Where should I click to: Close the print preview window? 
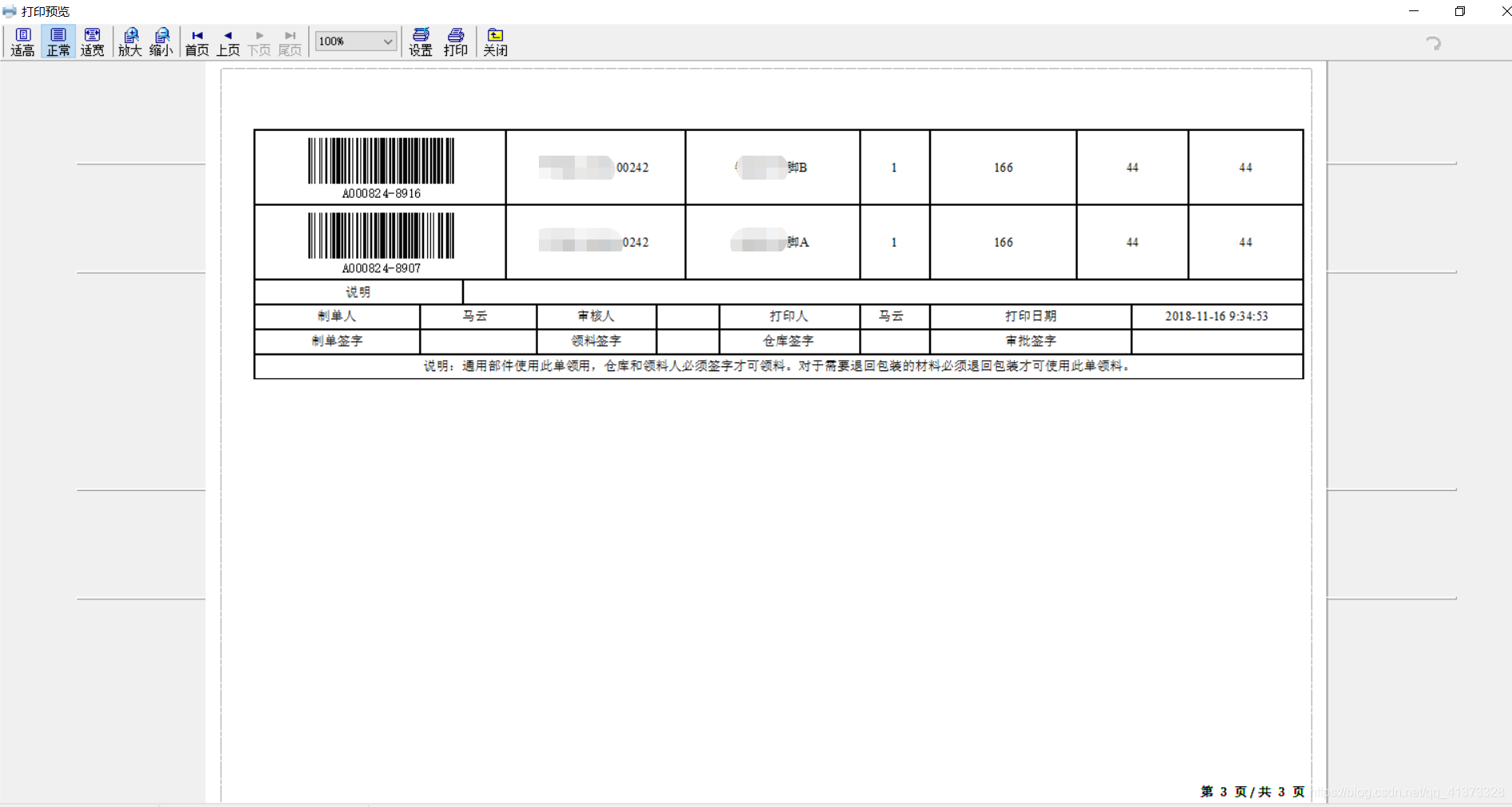(1505, 11)
